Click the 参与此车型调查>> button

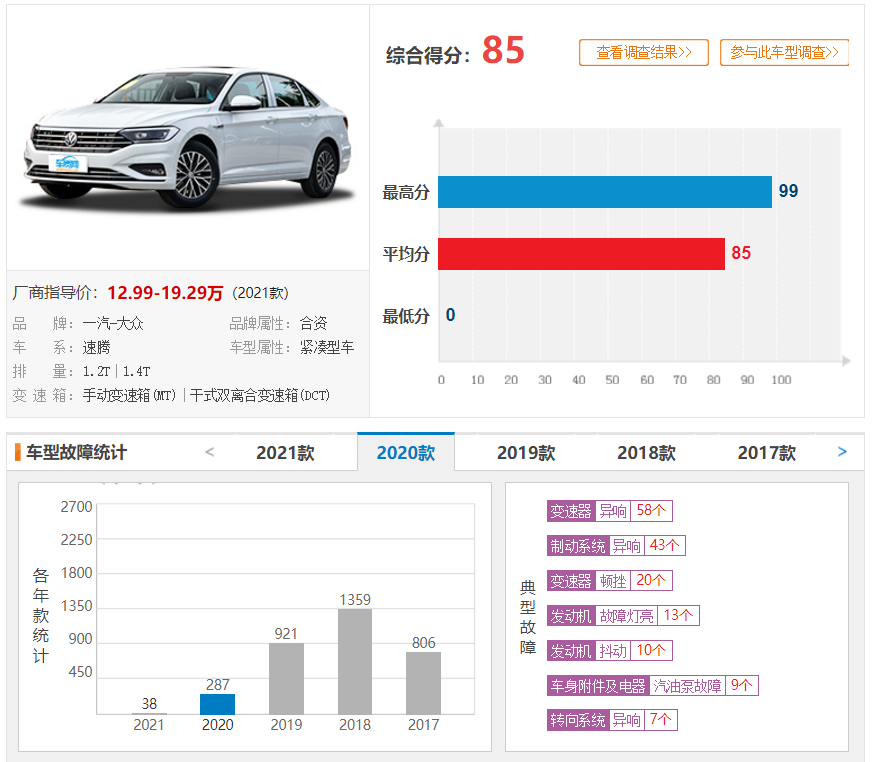pyautogui.click(x=784, y=53)
